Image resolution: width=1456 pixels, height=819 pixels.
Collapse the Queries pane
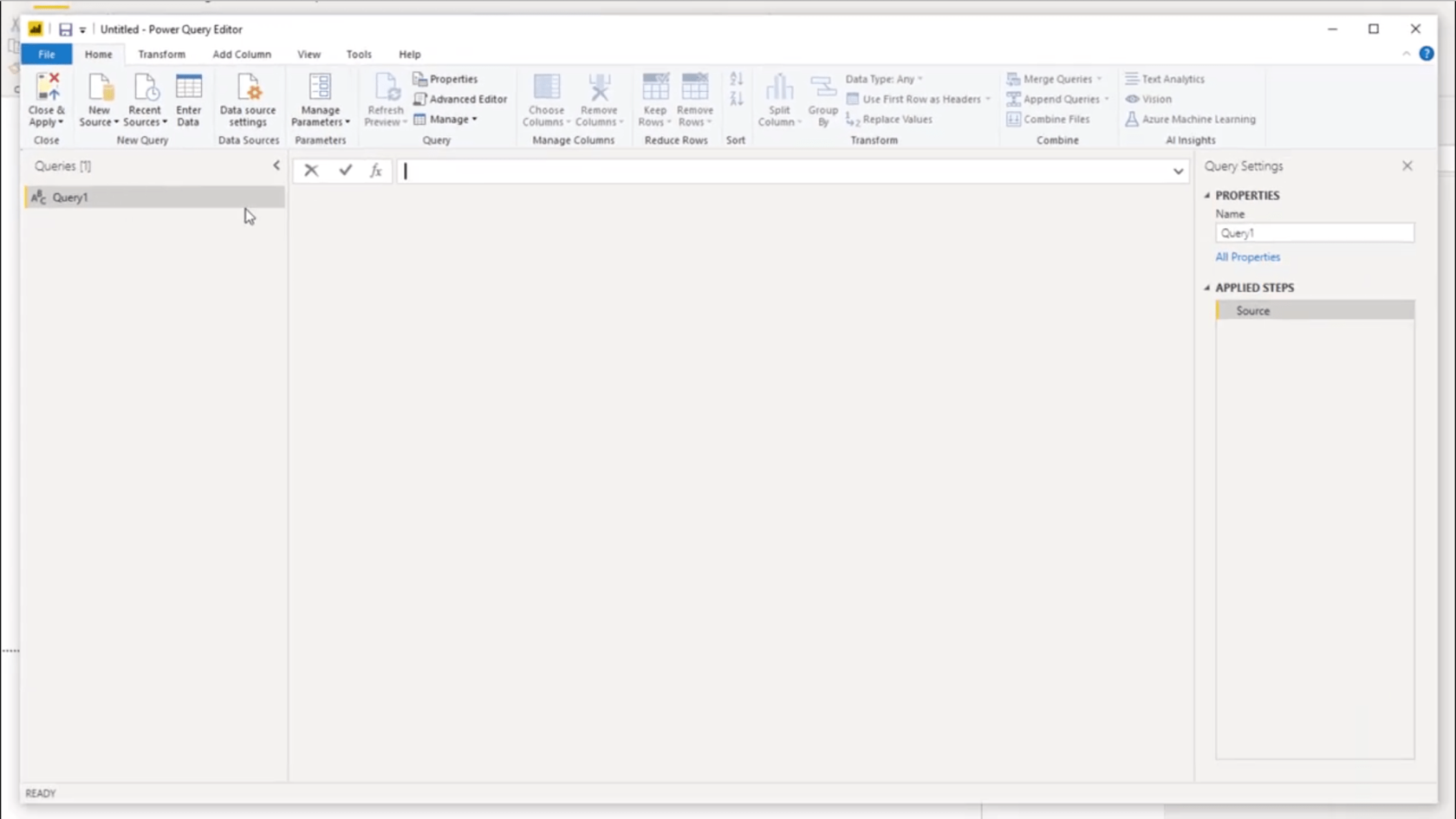[276, 166]
